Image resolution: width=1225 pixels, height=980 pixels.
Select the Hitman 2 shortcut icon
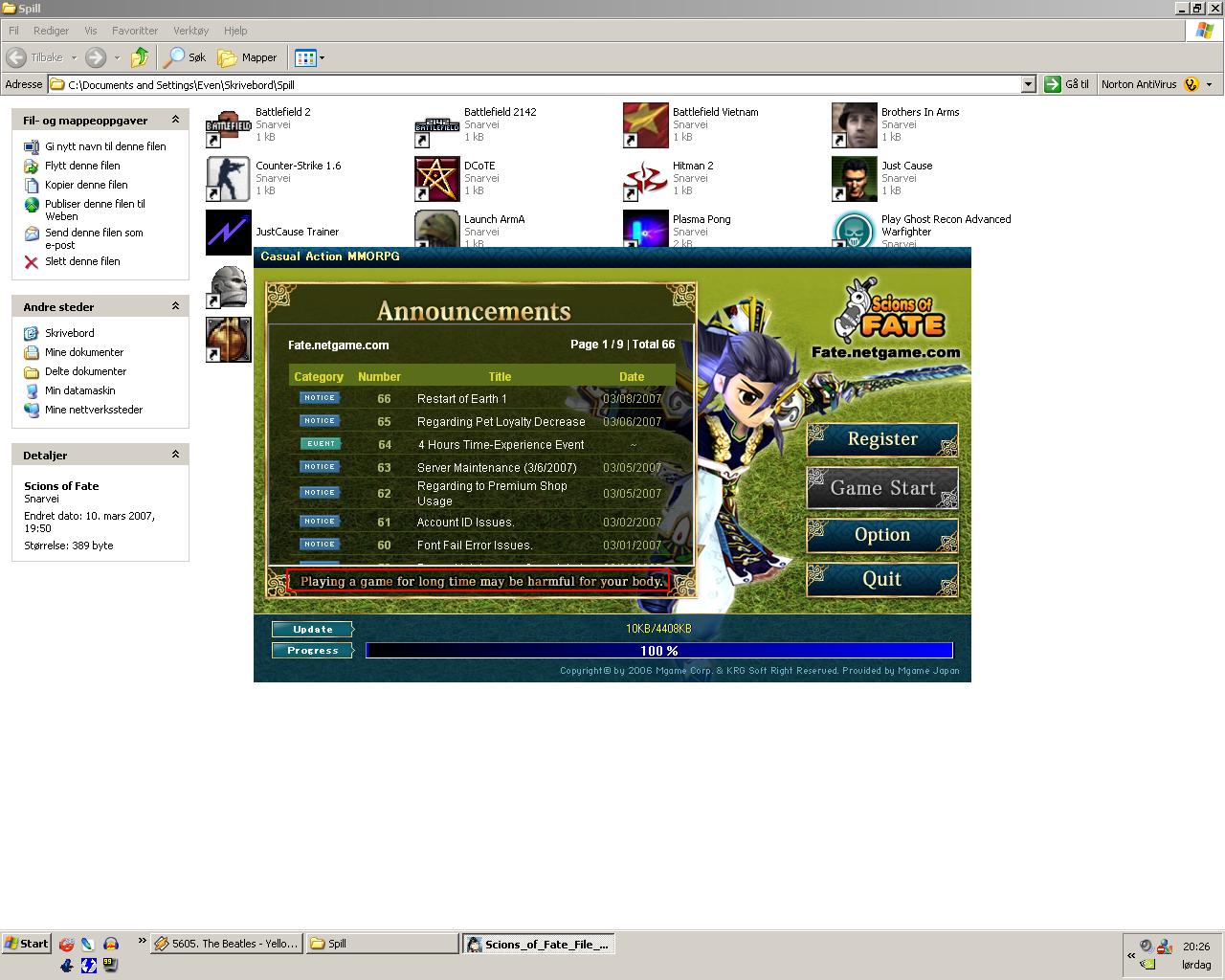[x=646, y=179]
